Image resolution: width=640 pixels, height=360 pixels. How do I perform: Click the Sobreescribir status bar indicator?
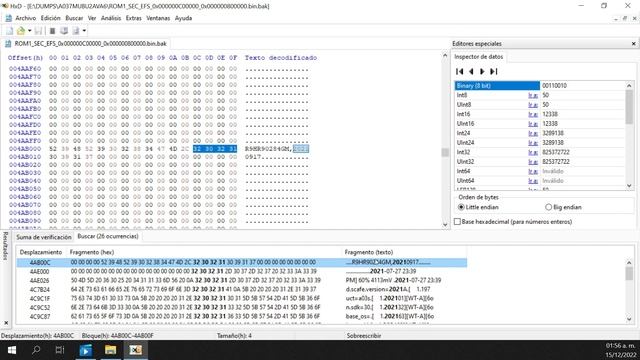pos(364,336)
